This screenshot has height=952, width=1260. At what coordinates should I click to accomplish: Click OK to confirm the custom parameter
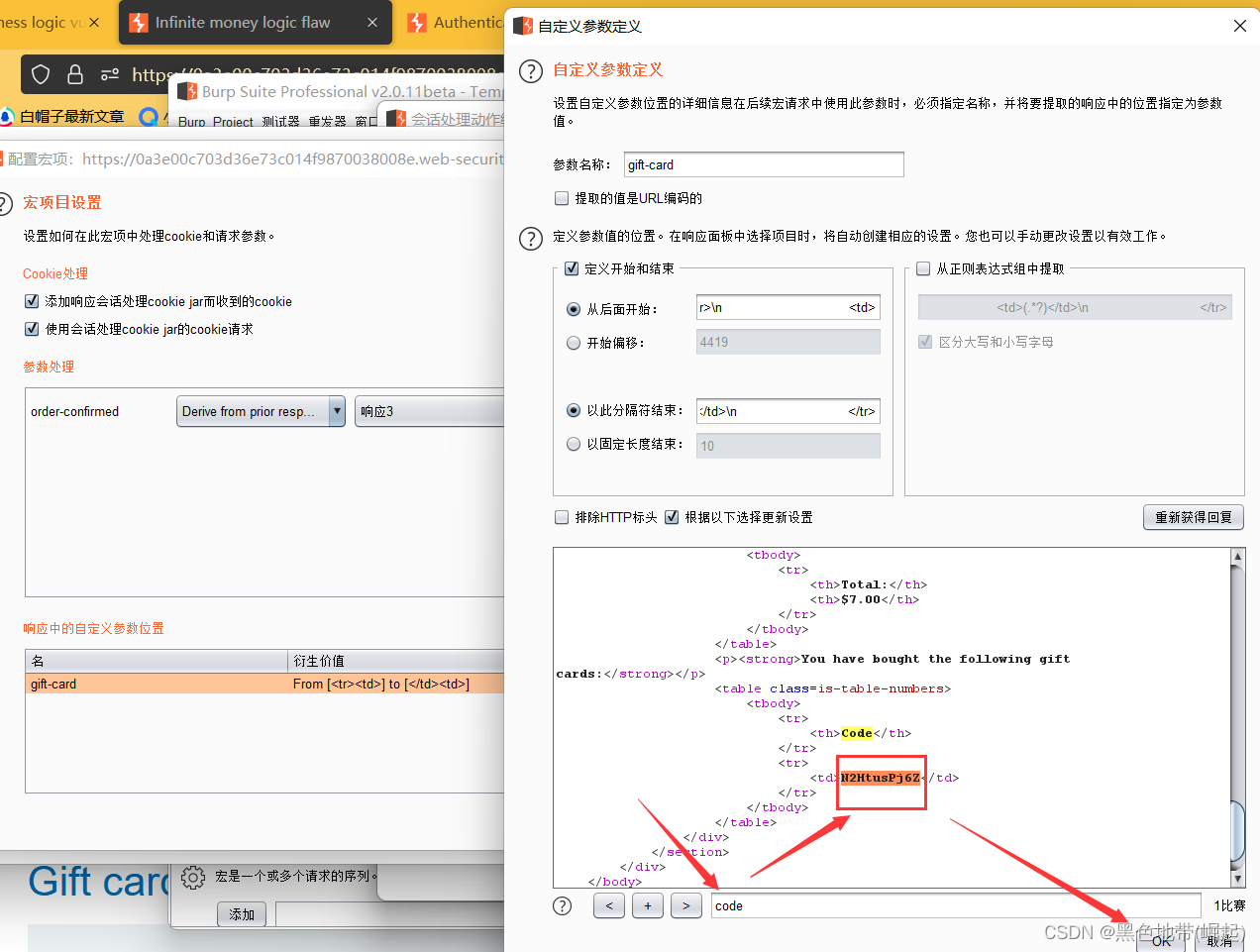point(1162,941)
